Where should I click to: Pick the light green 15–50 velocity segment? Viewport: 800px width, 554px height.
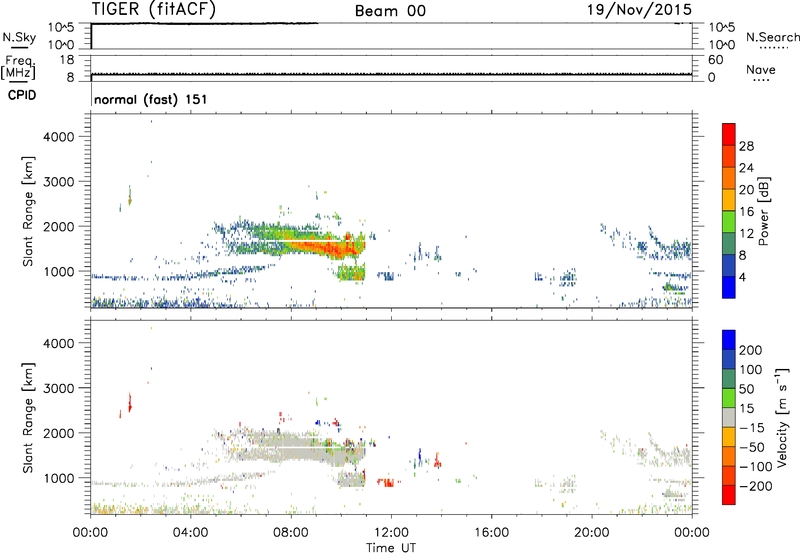coord(729,398)
